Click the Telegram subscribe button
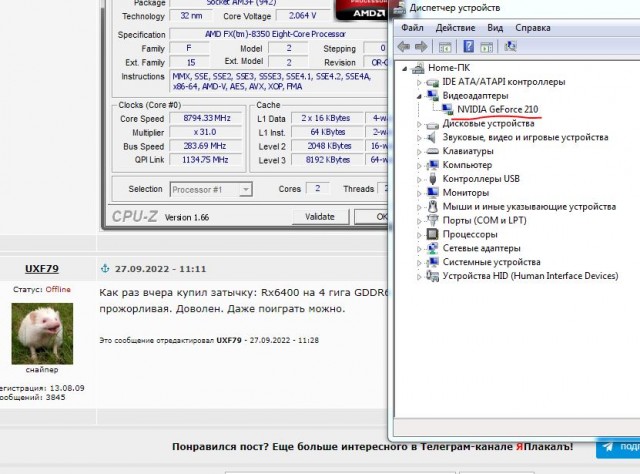Viewport: 640px width, 474px height. coord(618,447)
